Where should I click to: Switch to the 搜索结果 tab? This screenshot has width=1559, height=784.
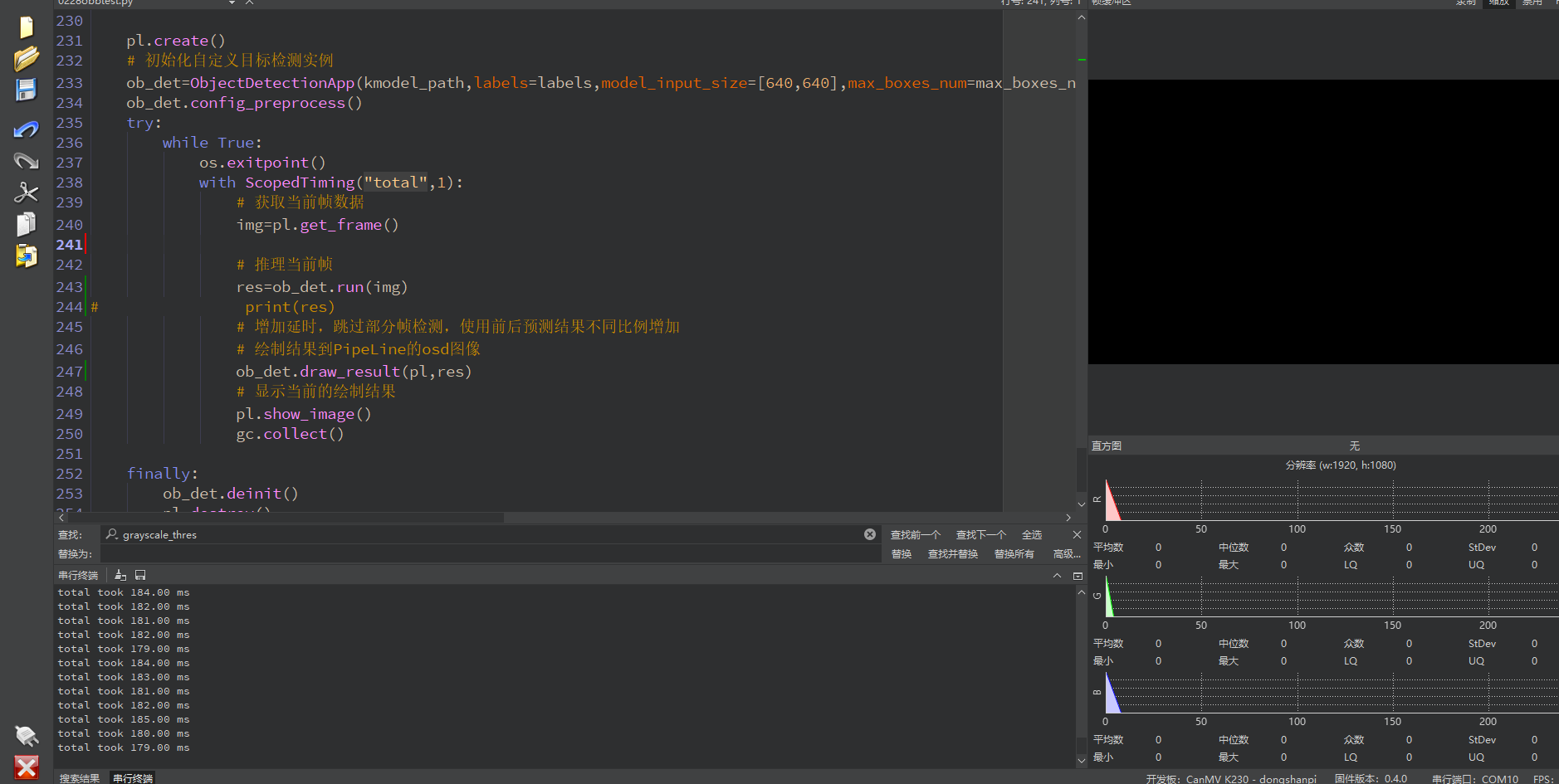pyautogui.click(x=80, y=778)
